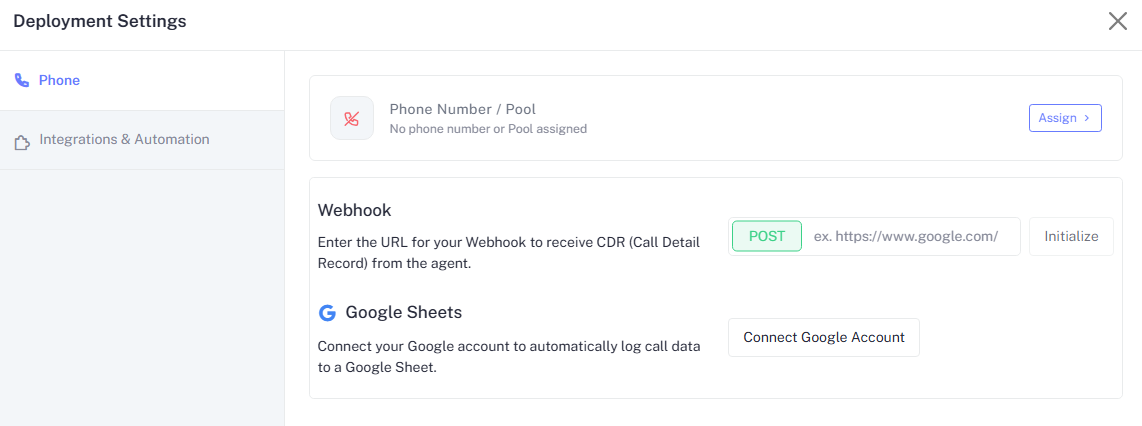
Task: Click the phone handset icon in sidebar
Action: [x=22, y=81]
